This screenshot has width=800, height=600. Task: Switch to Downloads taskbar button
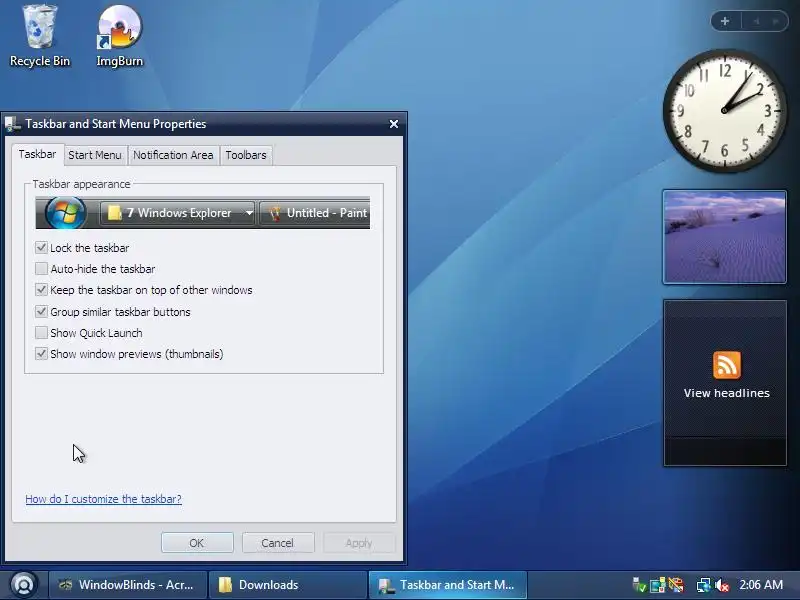[288, 585]
